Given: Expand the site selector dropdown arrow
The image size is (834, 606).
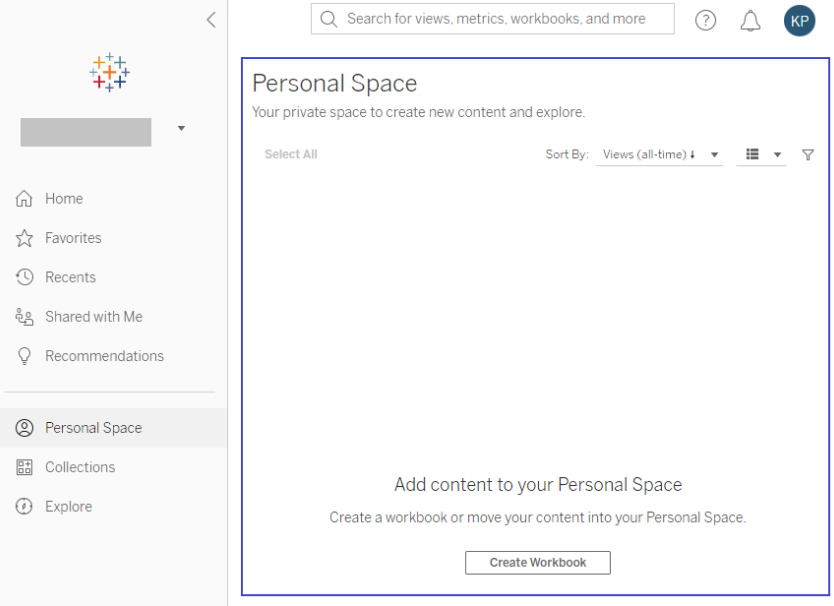Looking at the screenshot, I should click(x=181, y=128).
